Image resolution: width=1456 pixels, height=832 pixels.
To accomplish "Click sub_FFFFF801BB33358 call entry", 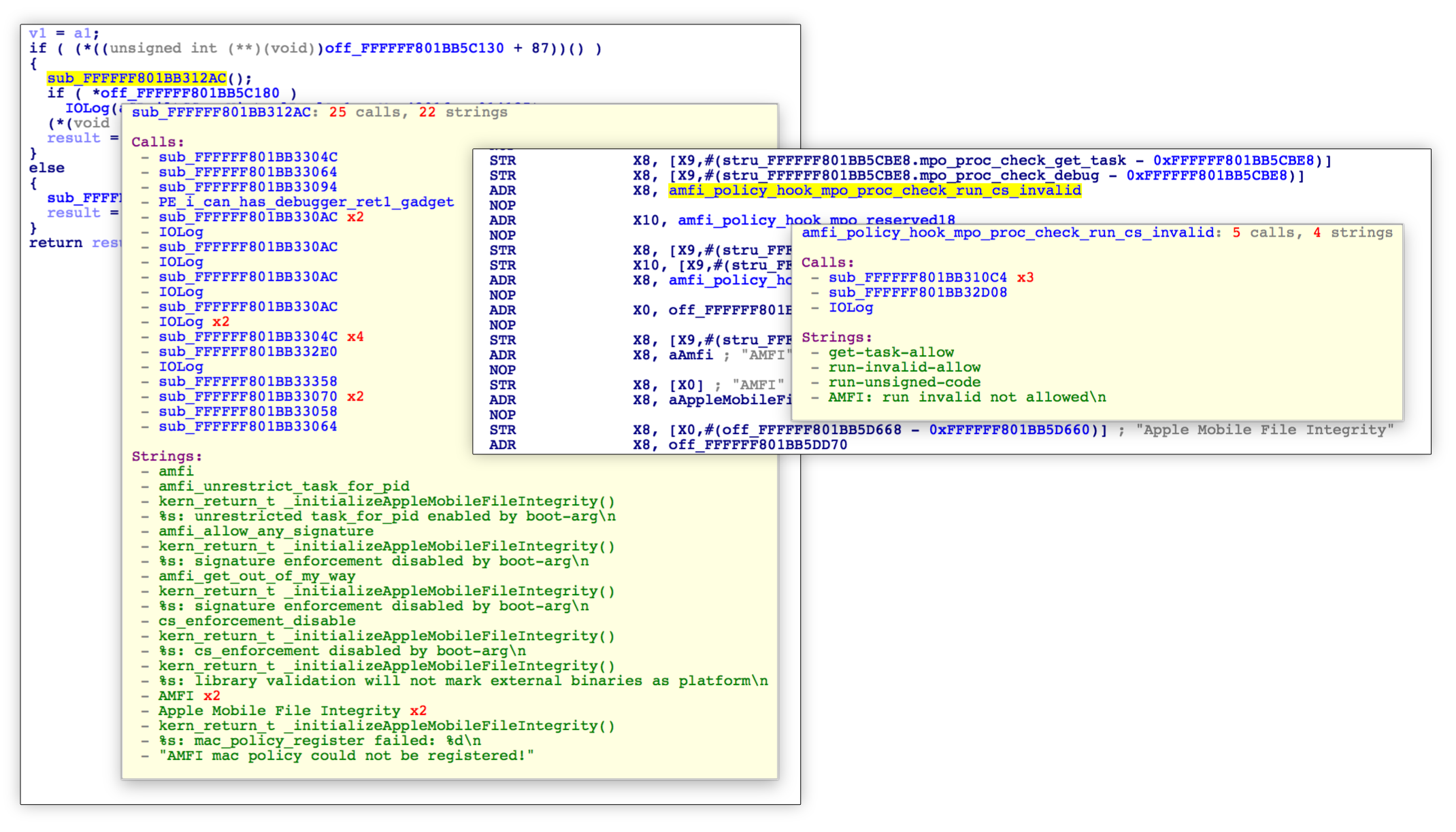I will [x=248, y=382].
